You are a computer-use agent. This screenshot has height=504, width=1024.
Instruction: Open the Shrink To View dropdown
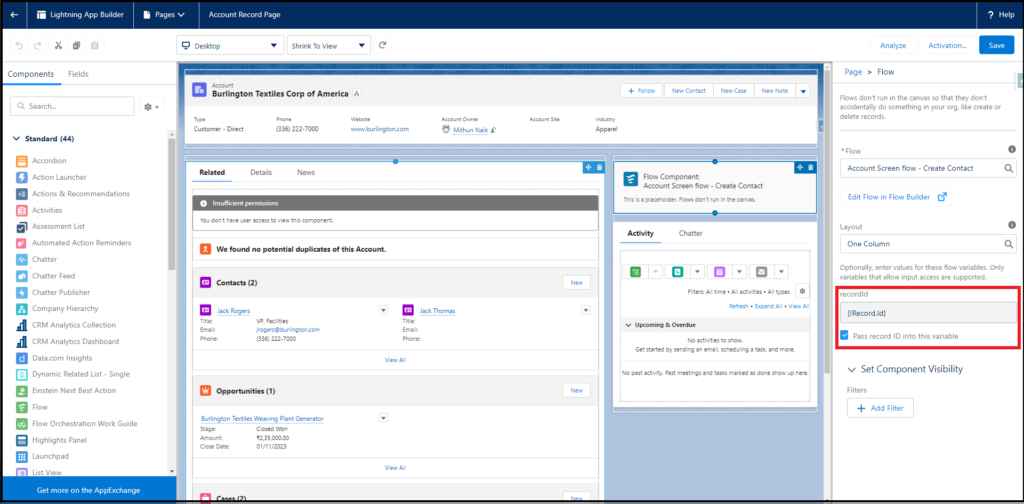[328, 46]
